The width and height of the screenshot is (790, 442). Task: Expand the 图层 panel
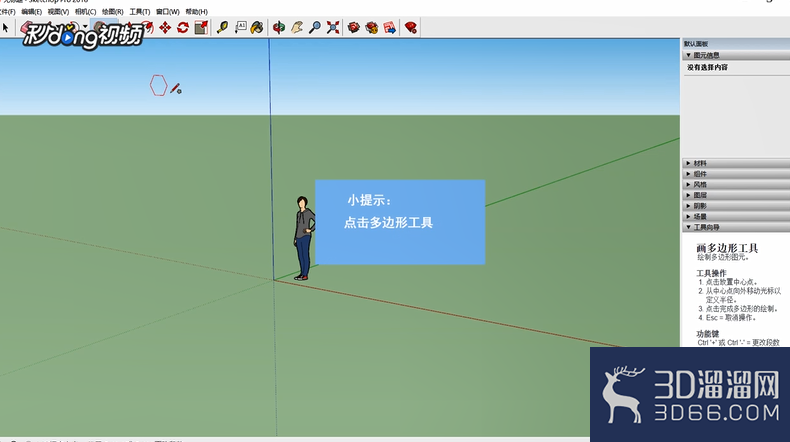736,195
